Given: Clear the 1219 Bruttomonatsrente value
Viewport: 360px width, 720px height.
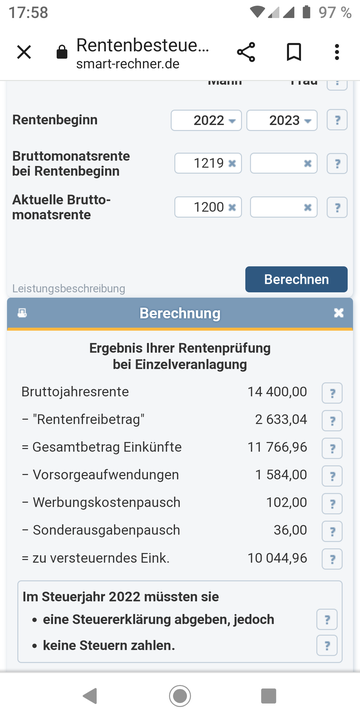Looking at the screenshot, I should click(232, 163).
